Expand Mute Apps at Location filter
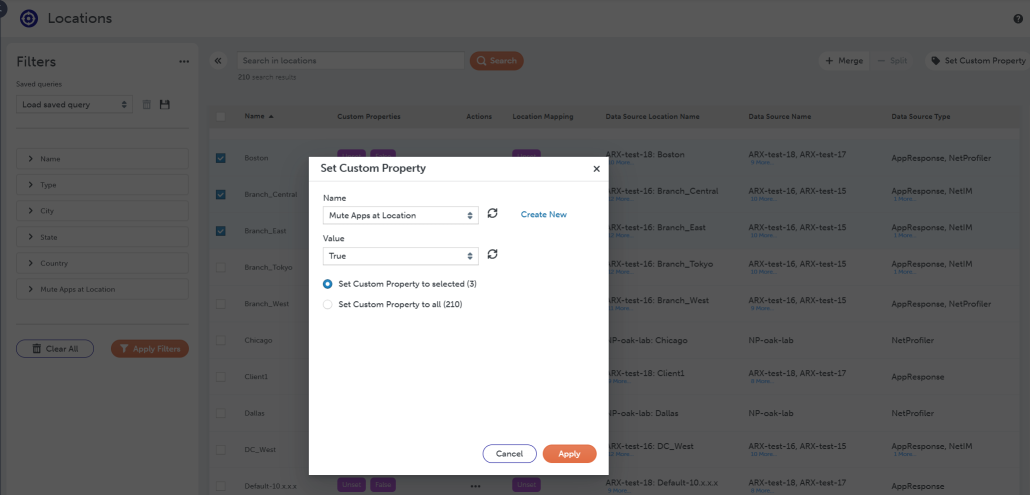Image resolution: width=1030 pixels, height=495 pixels. click(x=102, y=289)
